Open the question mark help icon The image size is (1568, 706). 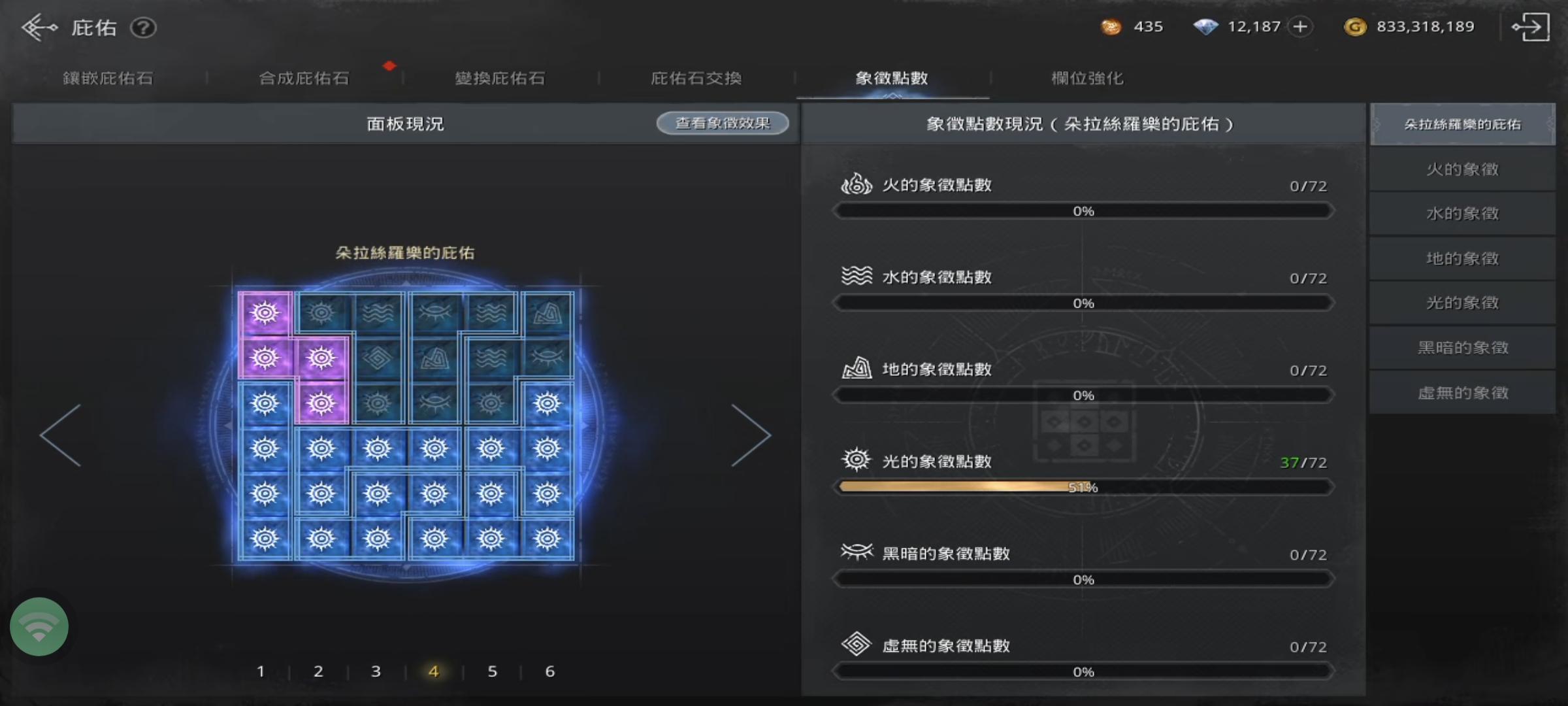(x=143, y=27)
